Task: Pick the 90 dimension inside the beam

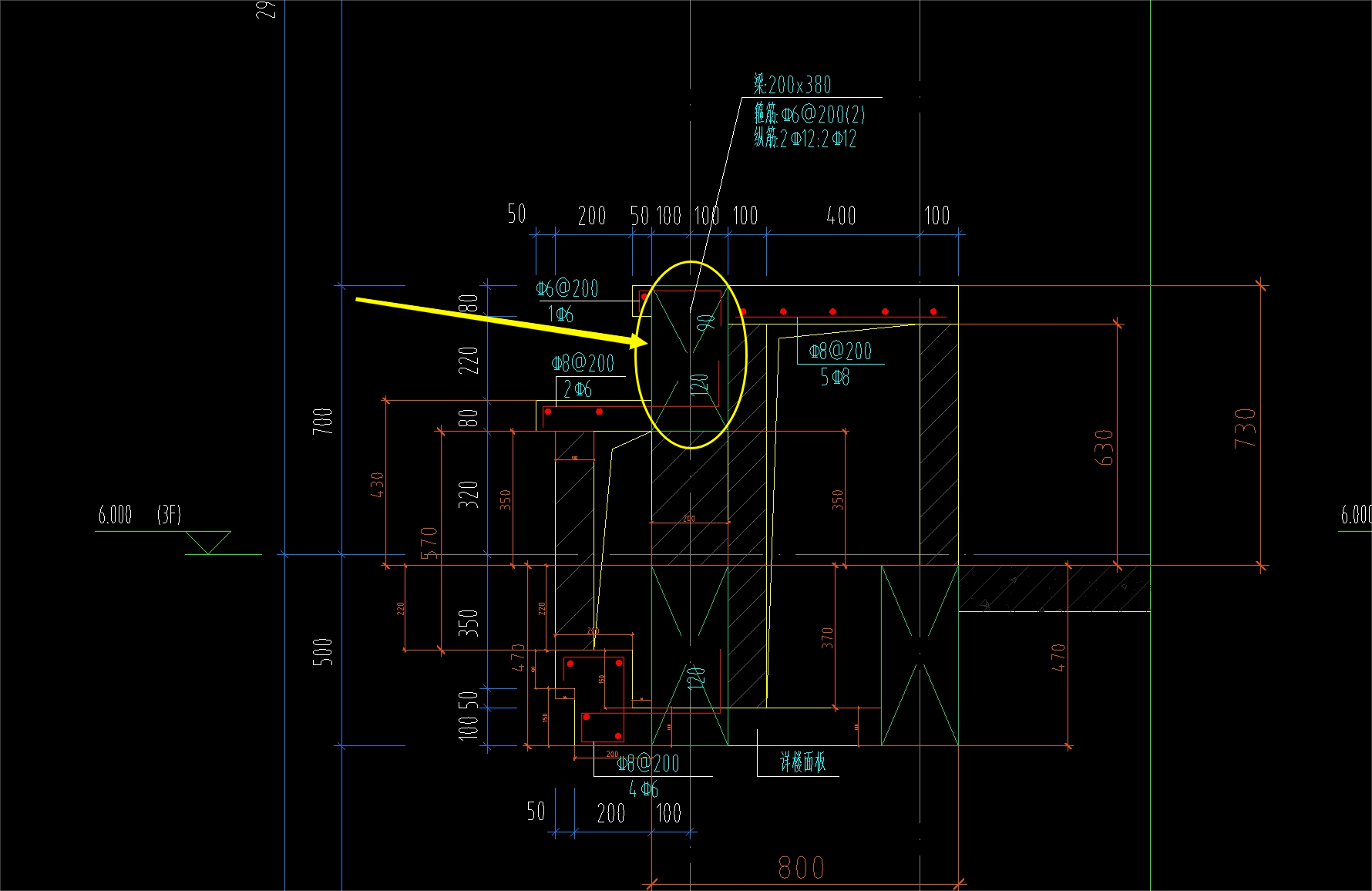Action: coord(706,322)
